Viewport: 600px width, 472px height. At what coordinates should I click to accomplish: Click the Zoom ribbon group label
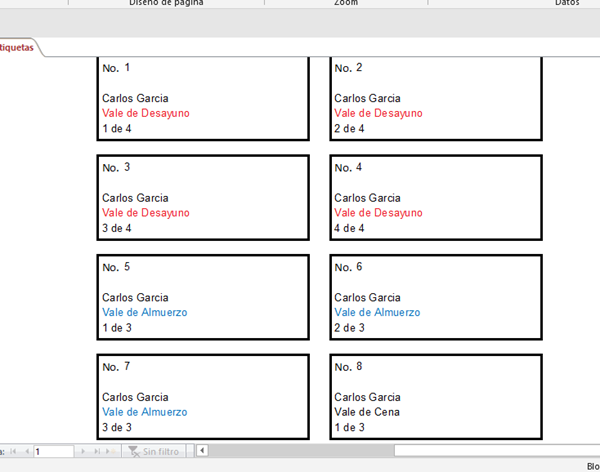[346, 3]
